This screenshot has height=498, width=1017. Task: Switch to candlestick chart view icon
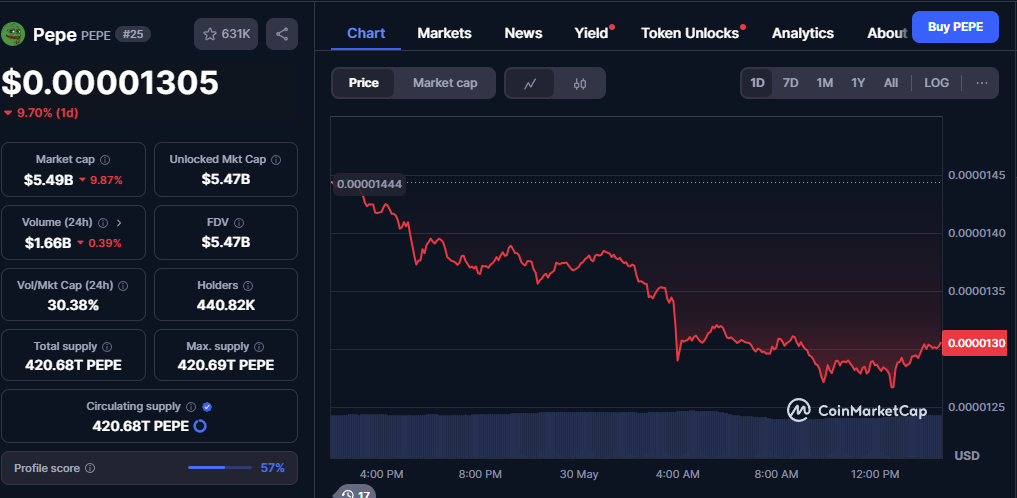[x=580, y=83]
